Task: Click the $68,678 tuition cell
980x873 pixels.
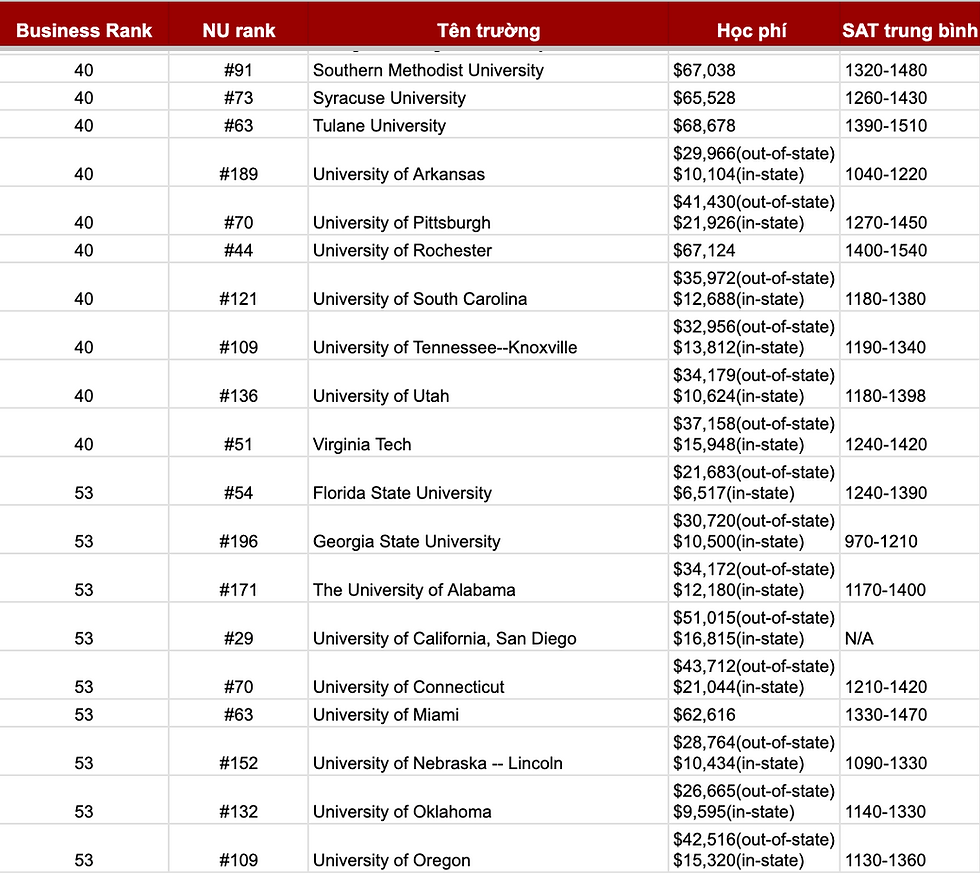Action: [754, 124]
